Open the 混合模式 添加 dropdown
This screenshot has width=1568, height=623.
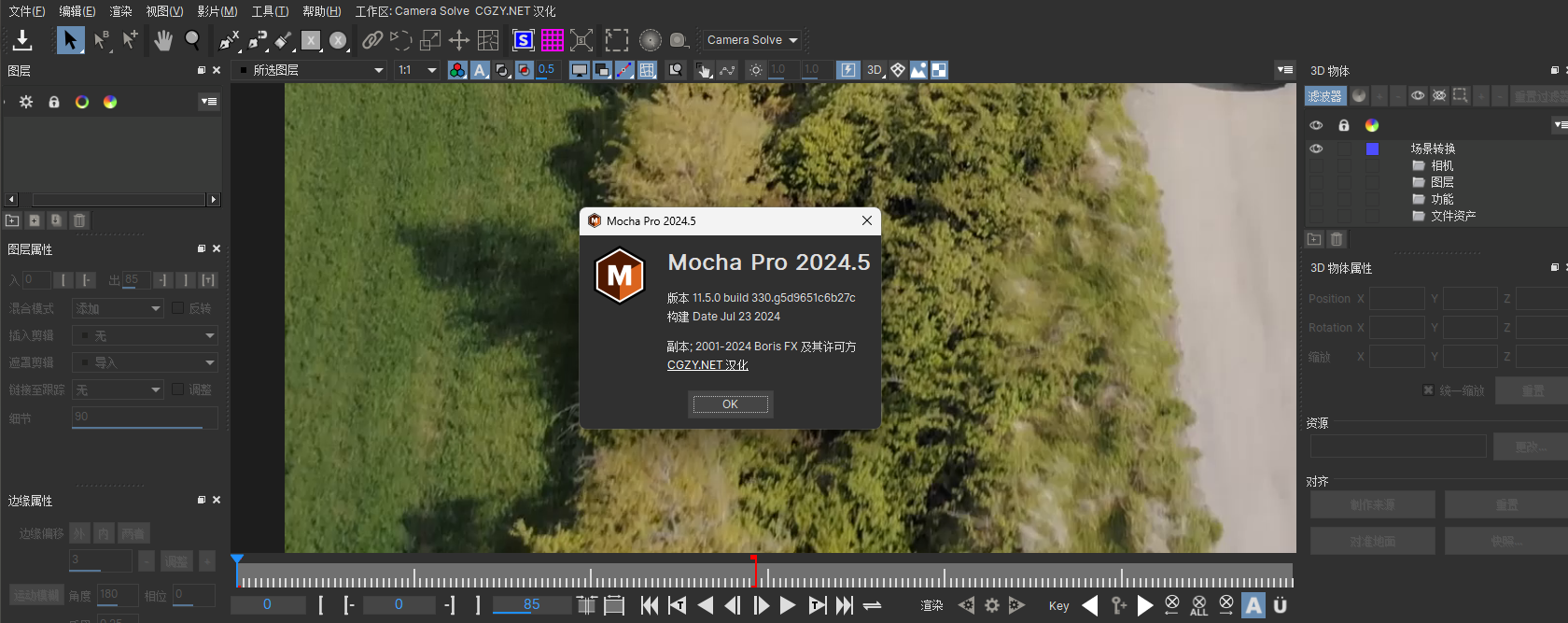(x=119, y=308)
